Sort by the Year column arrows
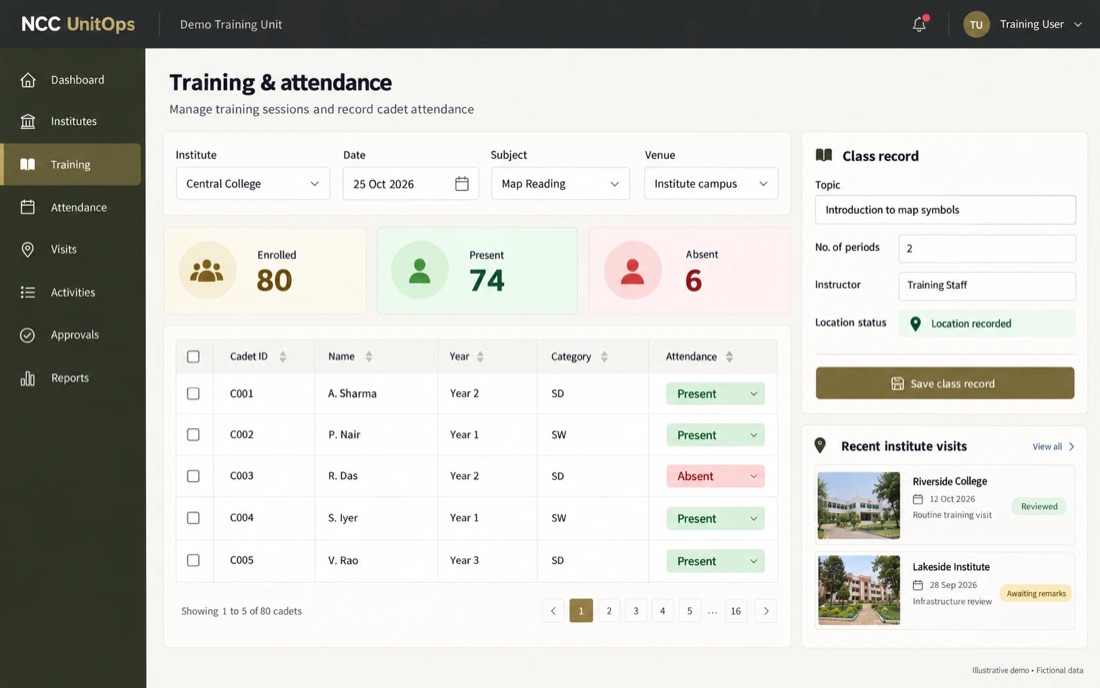Viewport: 1100px width, 688px height. click(480, 356)
